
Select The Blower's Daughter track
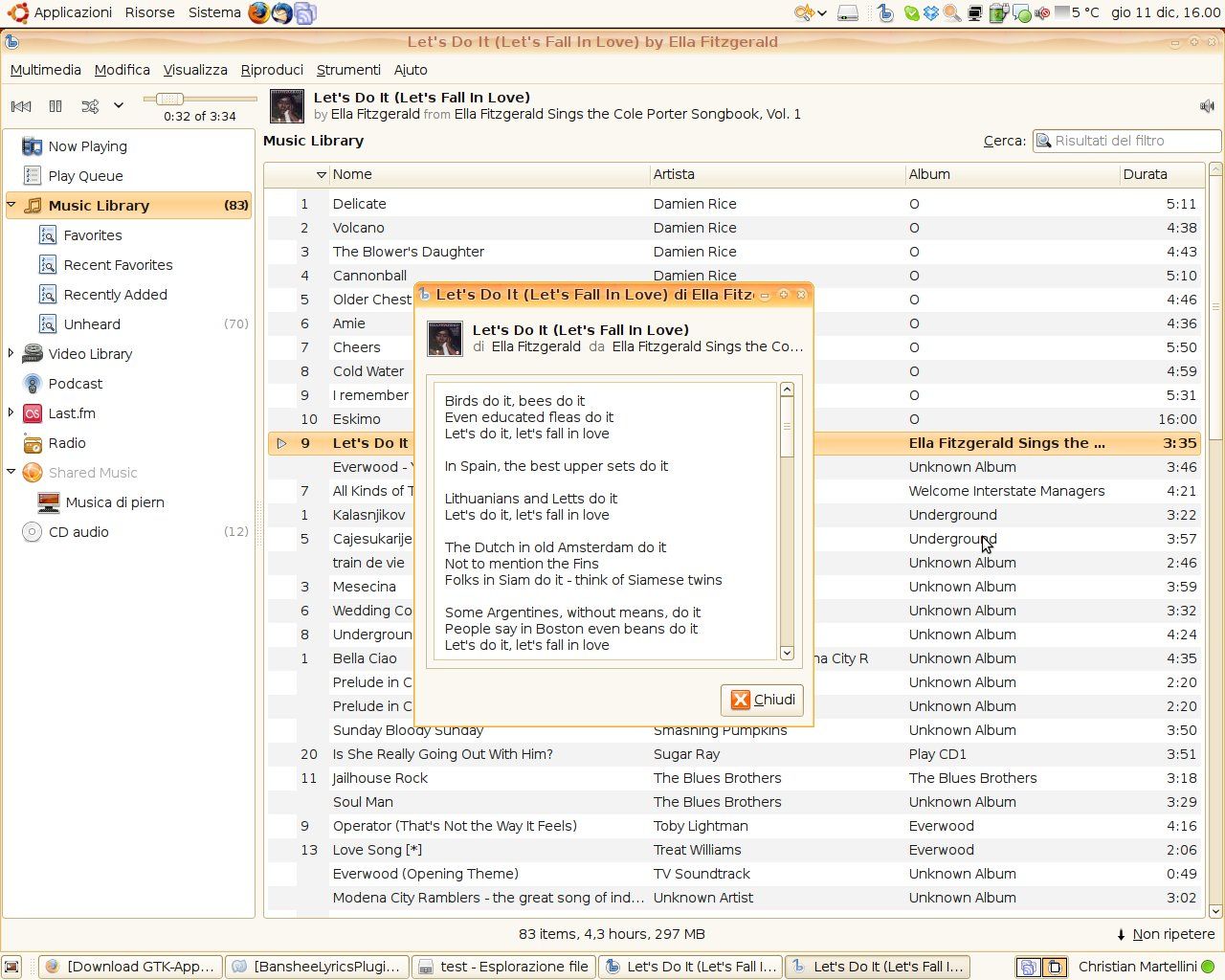[734, 252]
